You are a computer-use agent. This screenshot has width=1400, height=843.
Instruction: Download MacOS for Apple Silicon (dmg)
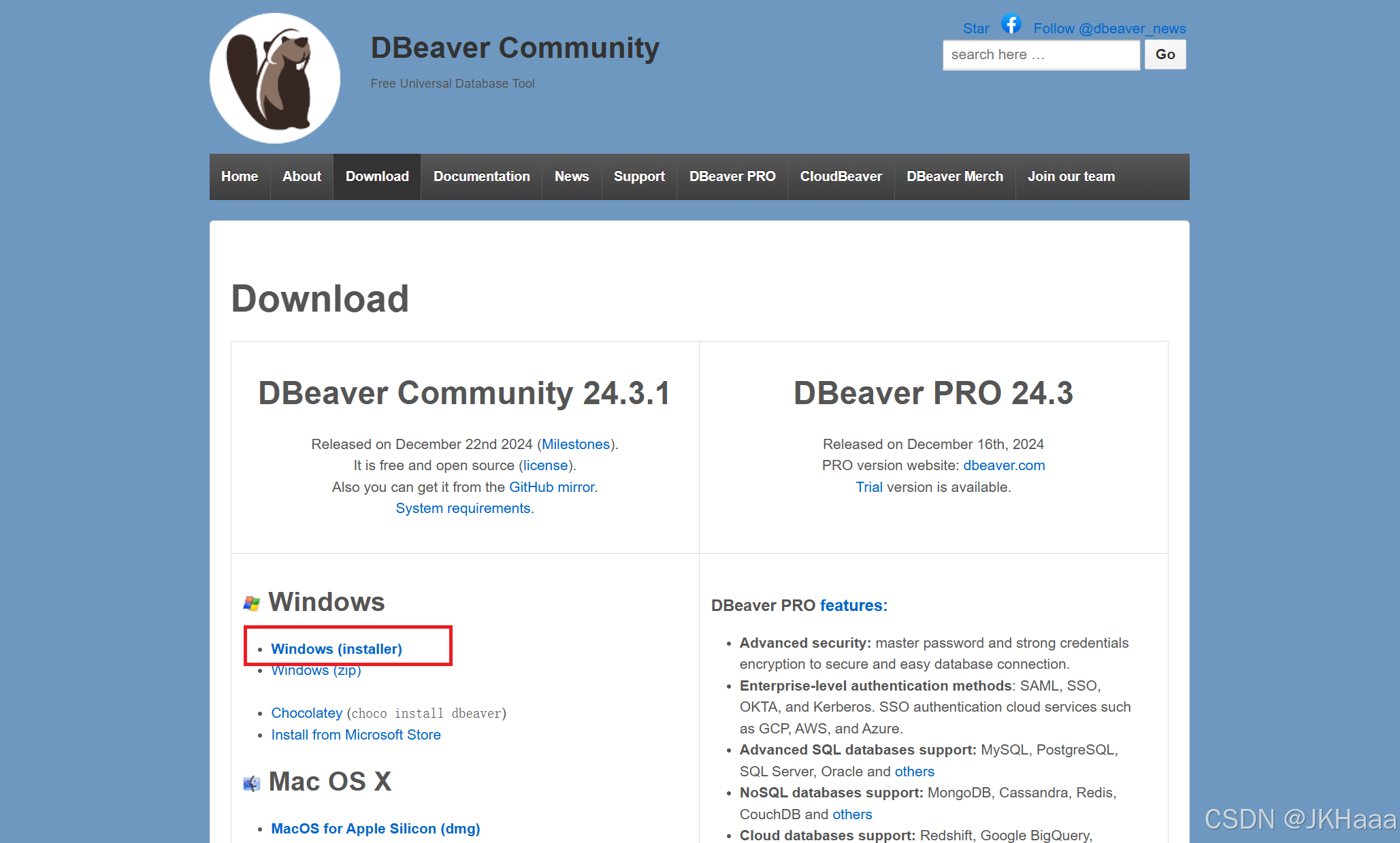tap(376, 829)
